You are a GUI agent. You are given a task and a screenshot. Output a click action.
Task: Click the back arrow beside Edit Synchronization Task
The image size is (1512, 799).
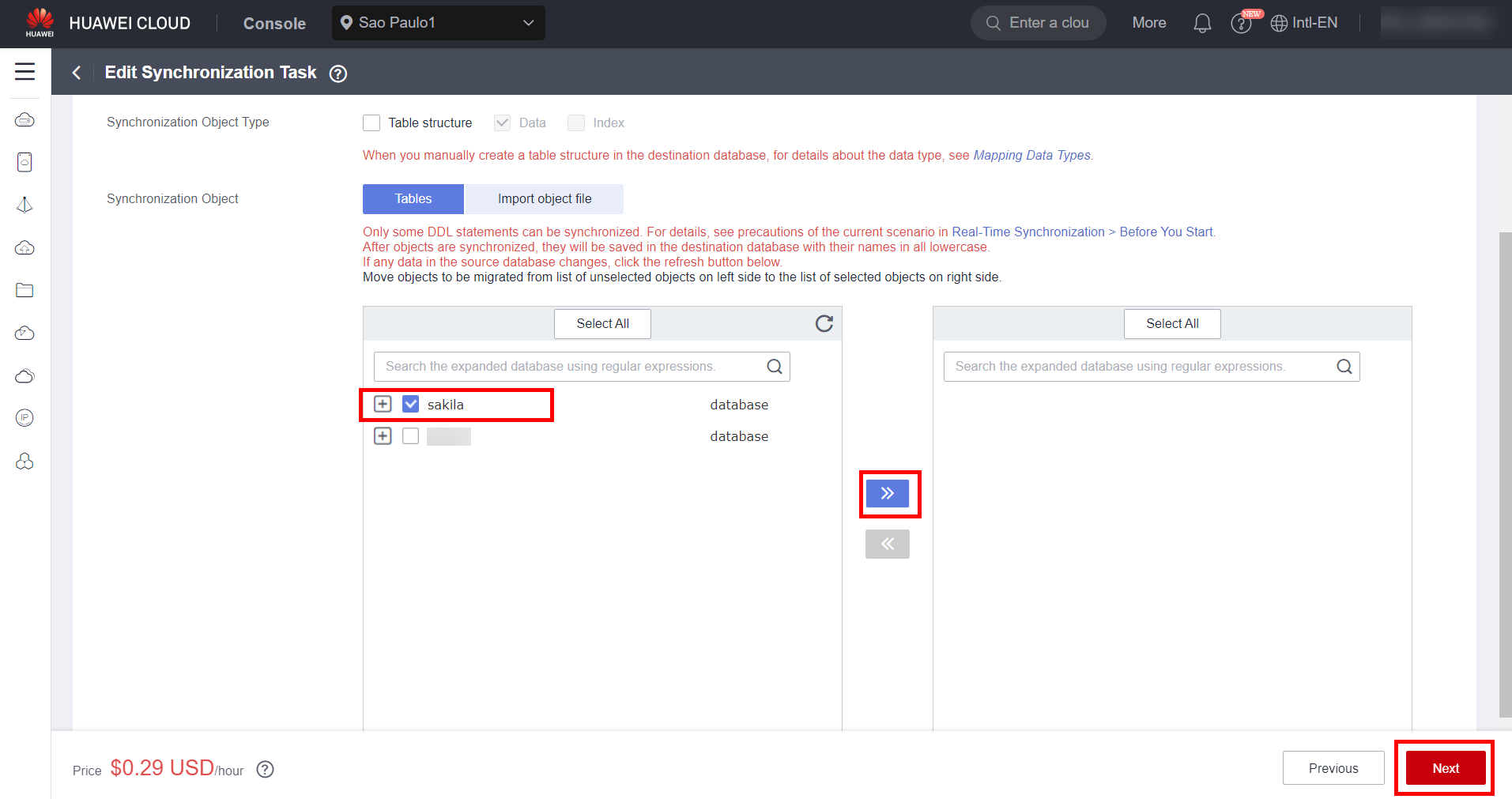77,73
